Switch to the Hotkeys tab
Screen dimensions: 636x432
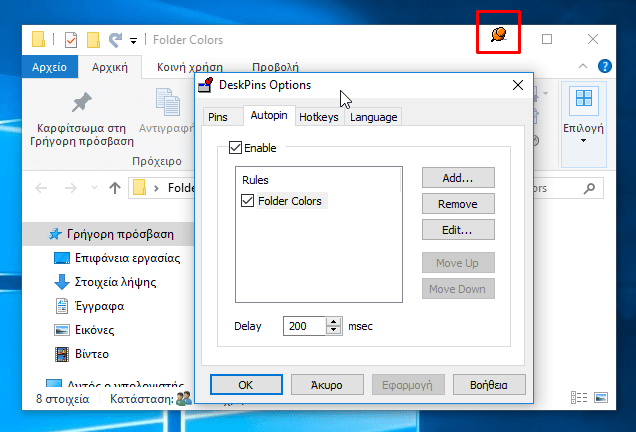point(319,117)
